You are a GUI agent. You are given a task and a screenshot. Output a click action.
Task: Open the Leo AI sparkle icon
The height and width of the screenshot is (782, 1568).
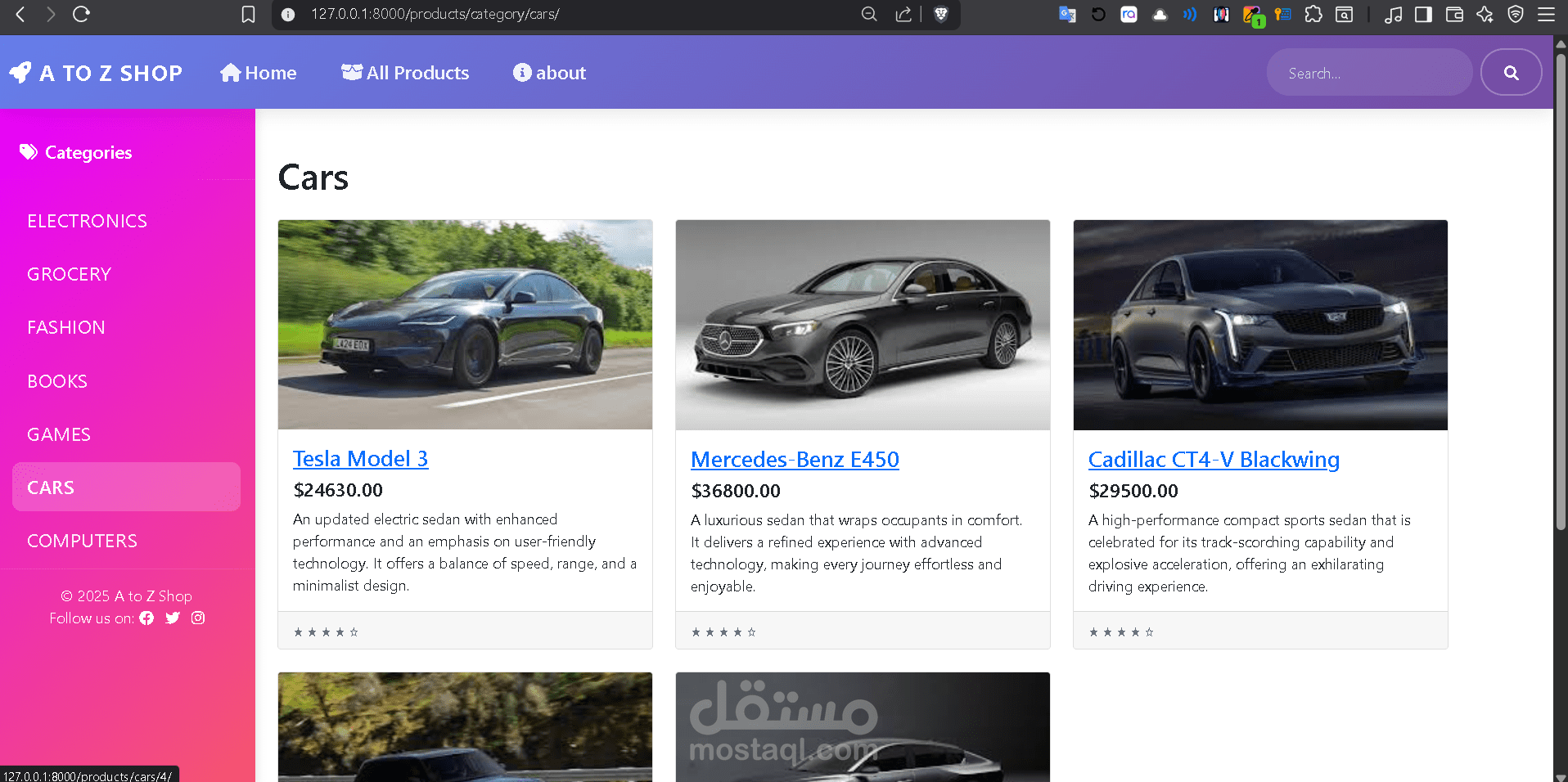(1485, 14)
